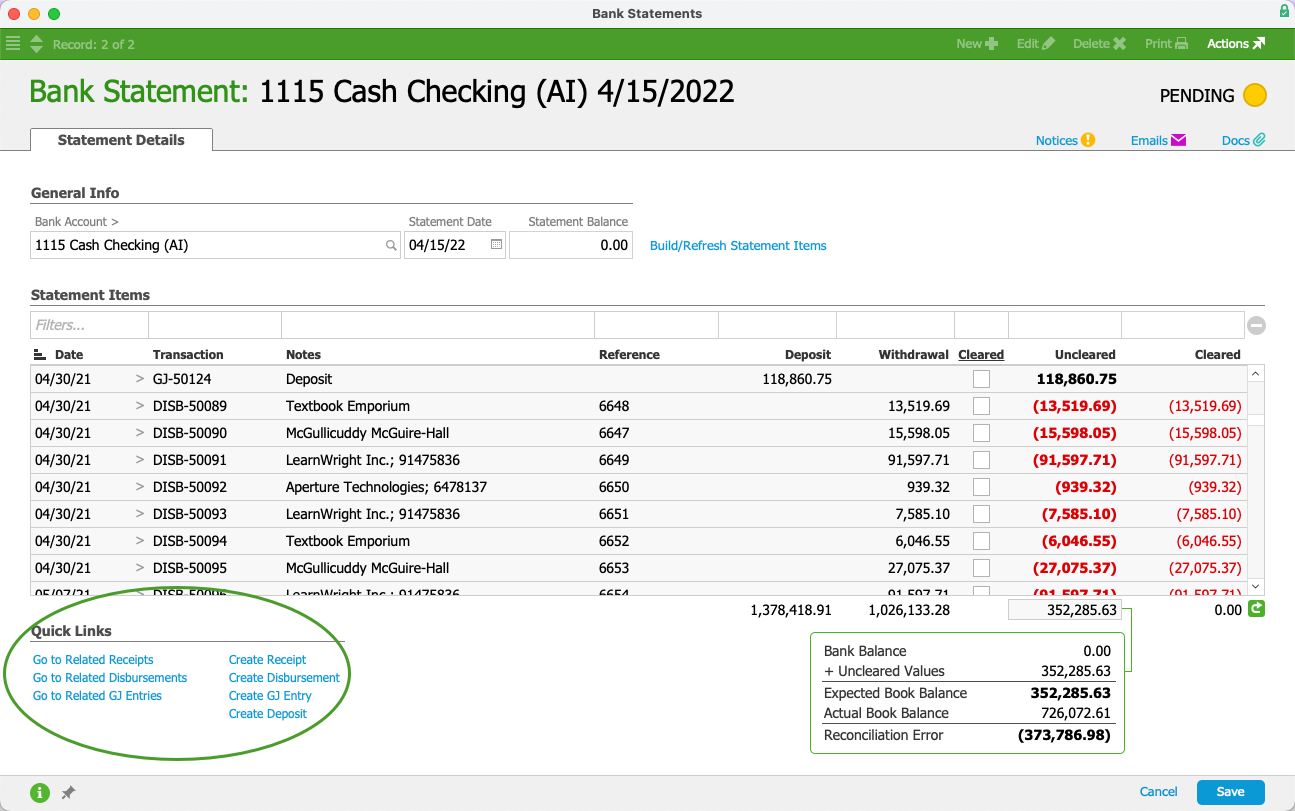Image resolution: width=1295 pixels, height=811 pixels.
Task: Click Build/Refresh Statement Items link
Action: (738, 246)
